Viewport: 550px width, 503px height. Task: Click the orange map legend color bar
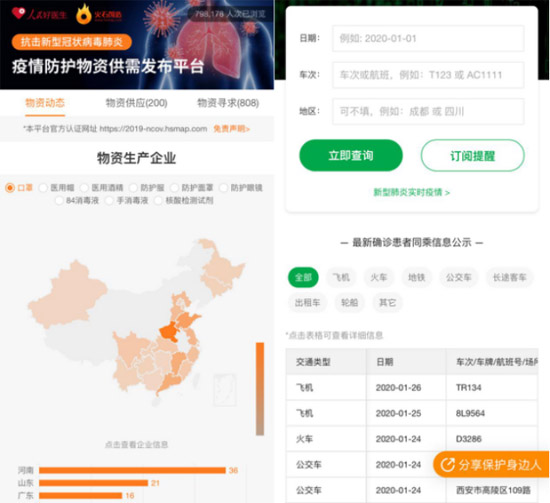coord(260,389)
